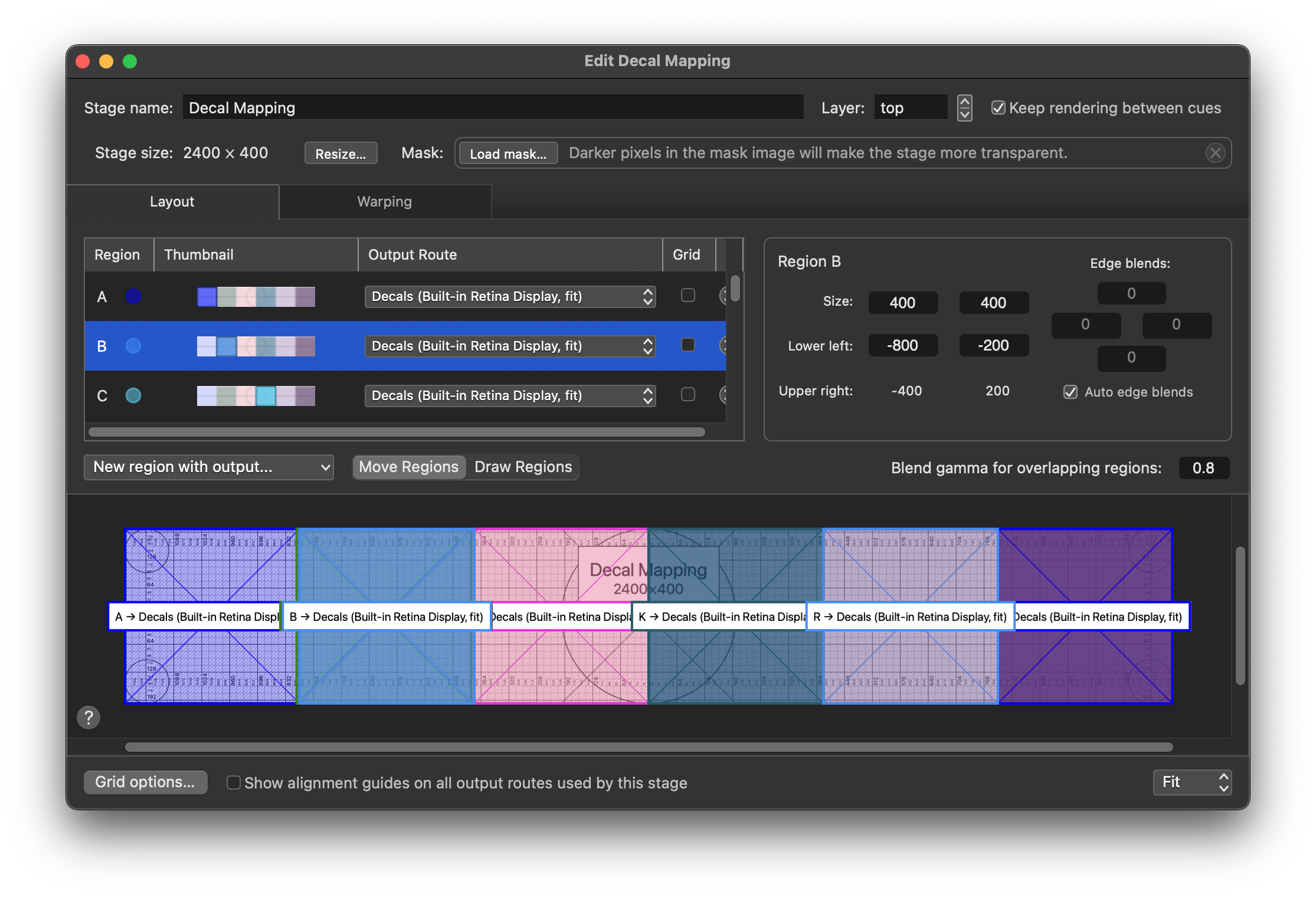Click the Load mask... button

[508, 153]
